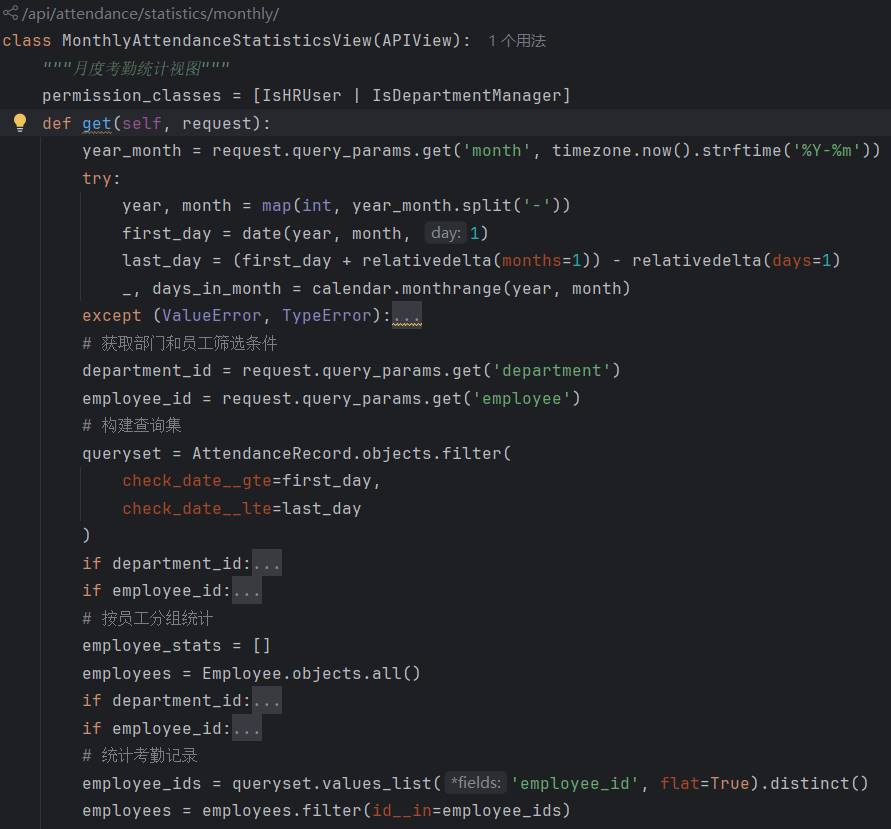Screen dimensions: 891x829
Task: Click the 月度考勤统计视图 docstring
Action: 136,68
